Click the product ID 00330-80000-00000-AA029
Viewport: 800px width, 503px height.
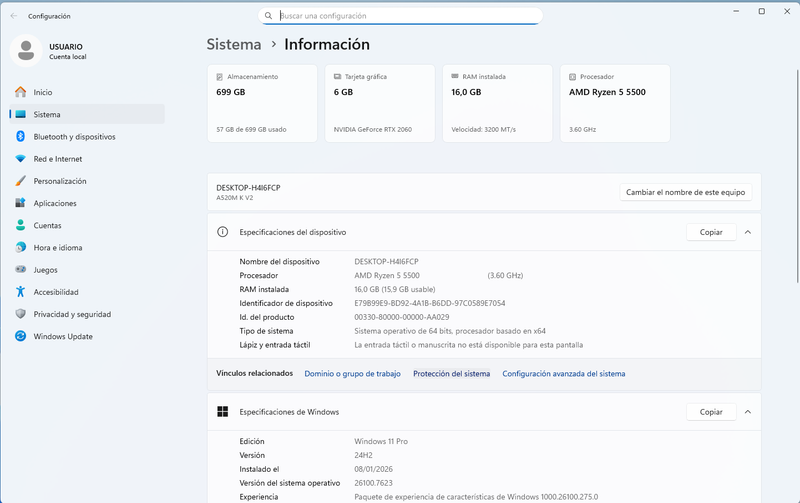tap(402, 317)
